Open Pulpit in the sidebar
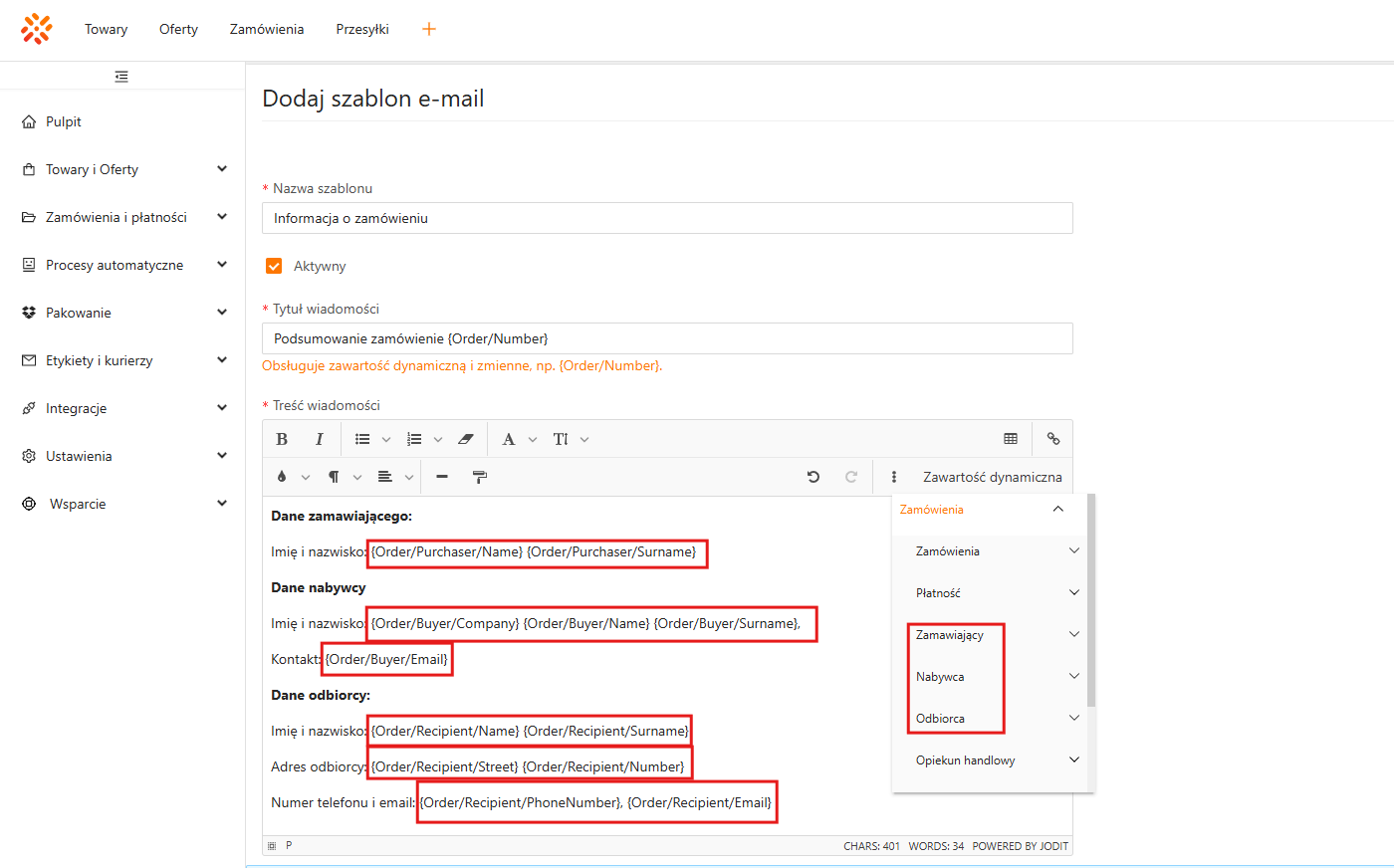 [64, 121]
